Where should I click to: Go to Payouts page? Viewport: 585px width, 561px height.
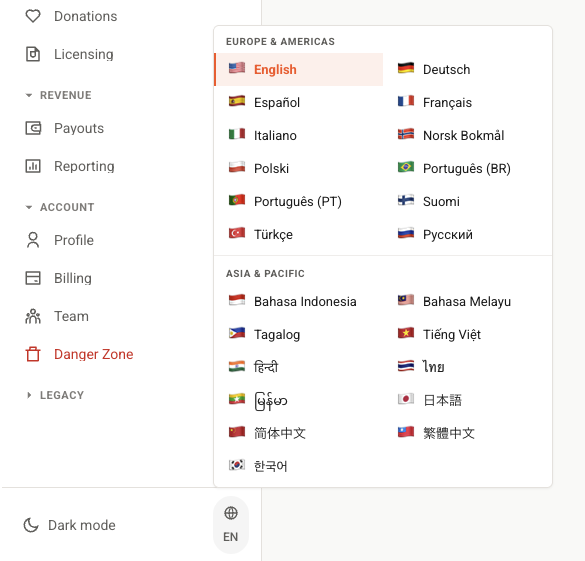[x=79, y=129]
